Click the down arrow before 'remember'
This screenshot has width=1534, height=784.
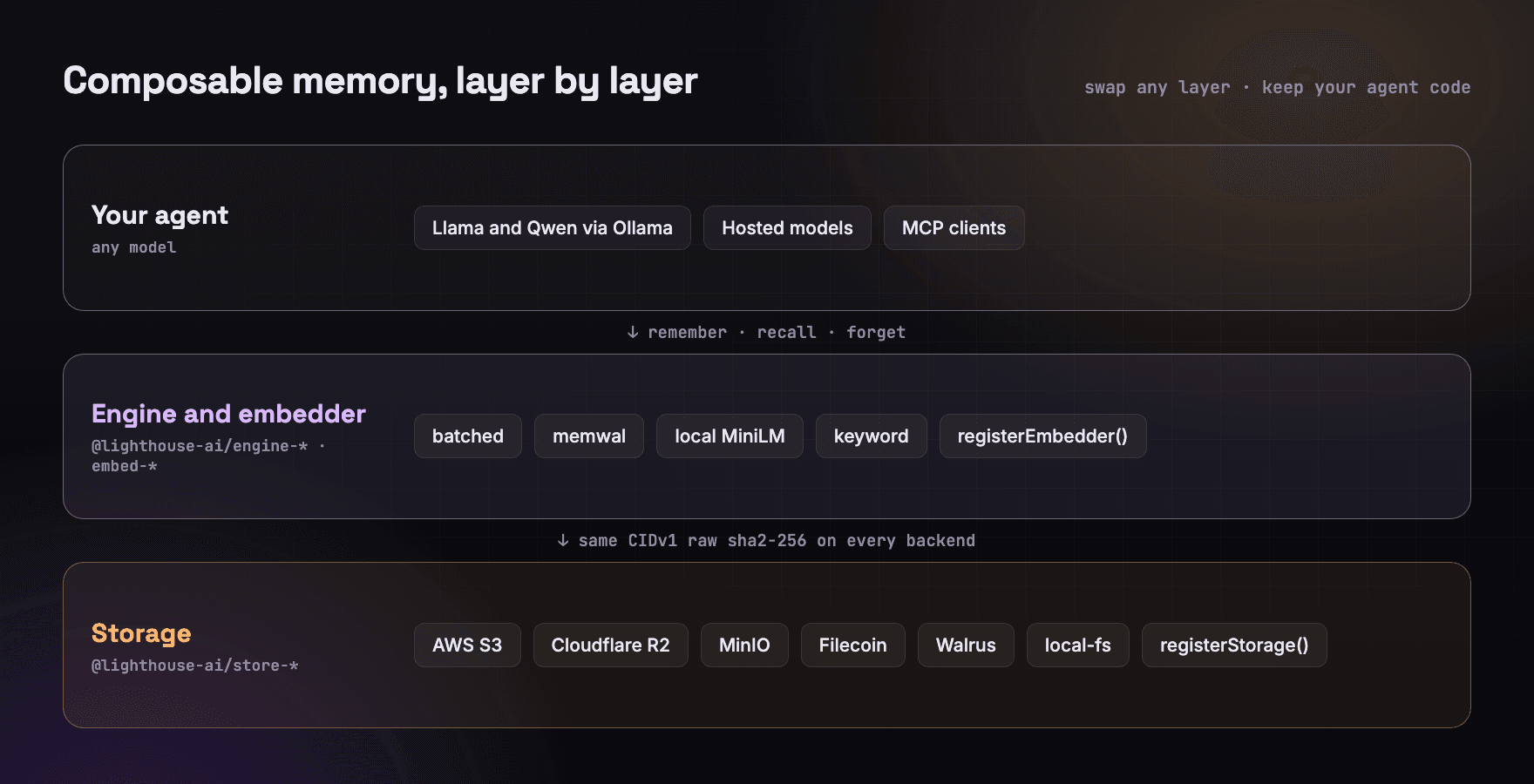pyautogui.click(x=633, y=332)
